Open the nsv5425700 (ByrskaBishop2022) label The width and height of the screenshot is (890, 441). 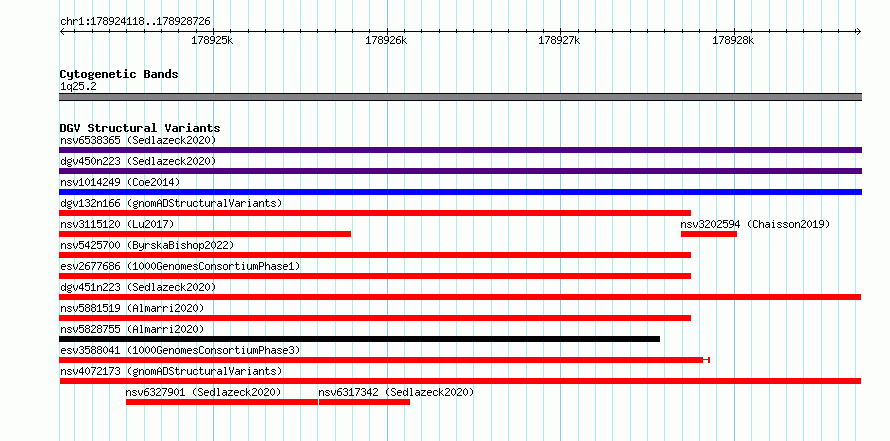click(147, 245)
